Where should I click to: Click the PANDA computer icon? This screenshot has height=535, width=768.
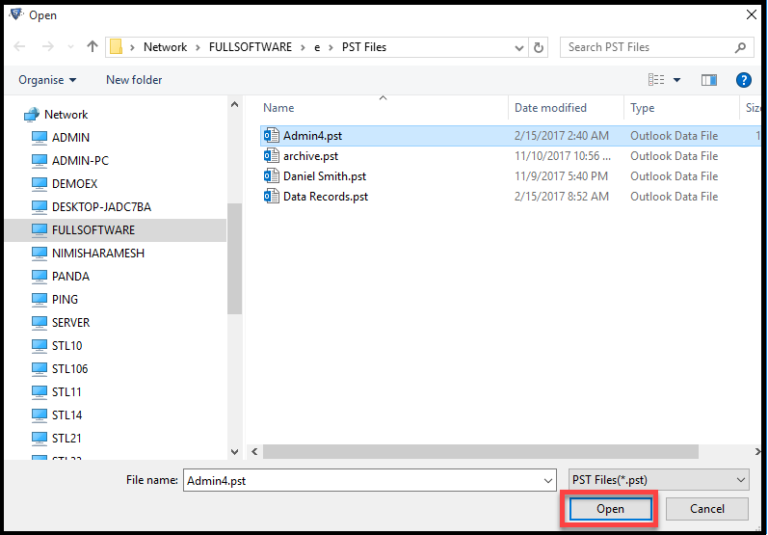(39, 276)
